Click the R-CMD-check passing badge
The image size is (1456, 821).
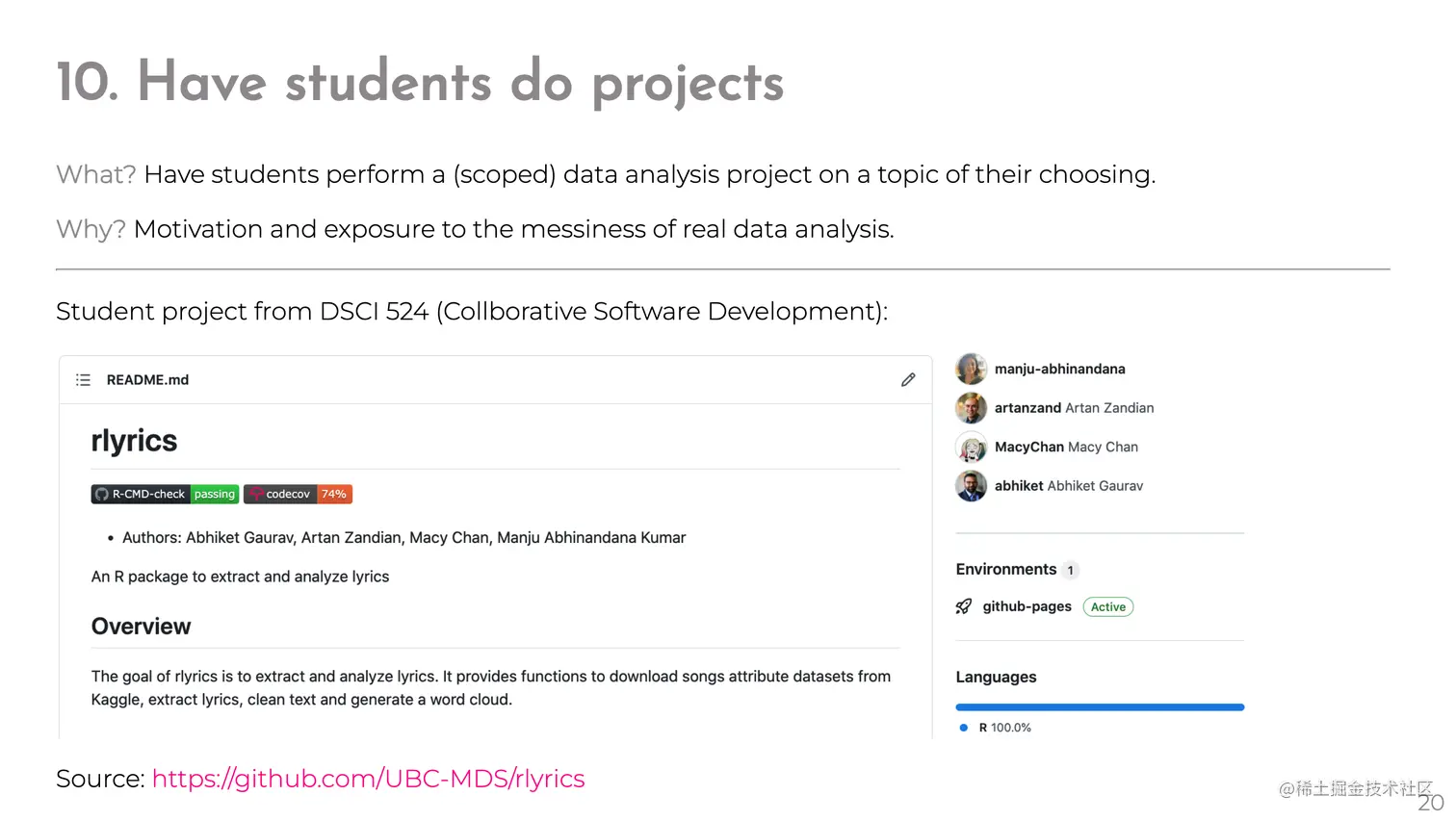165,495
